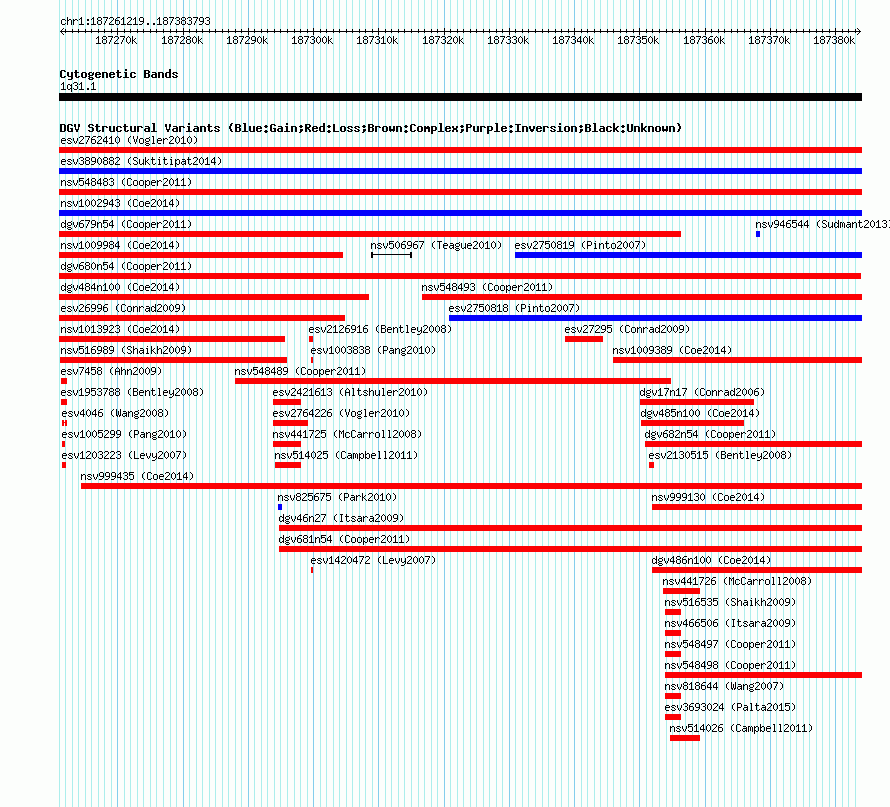Click esv27295 (Conrad2009) label
The height and width of the screenshot is (807, 890).
point(627,329)
